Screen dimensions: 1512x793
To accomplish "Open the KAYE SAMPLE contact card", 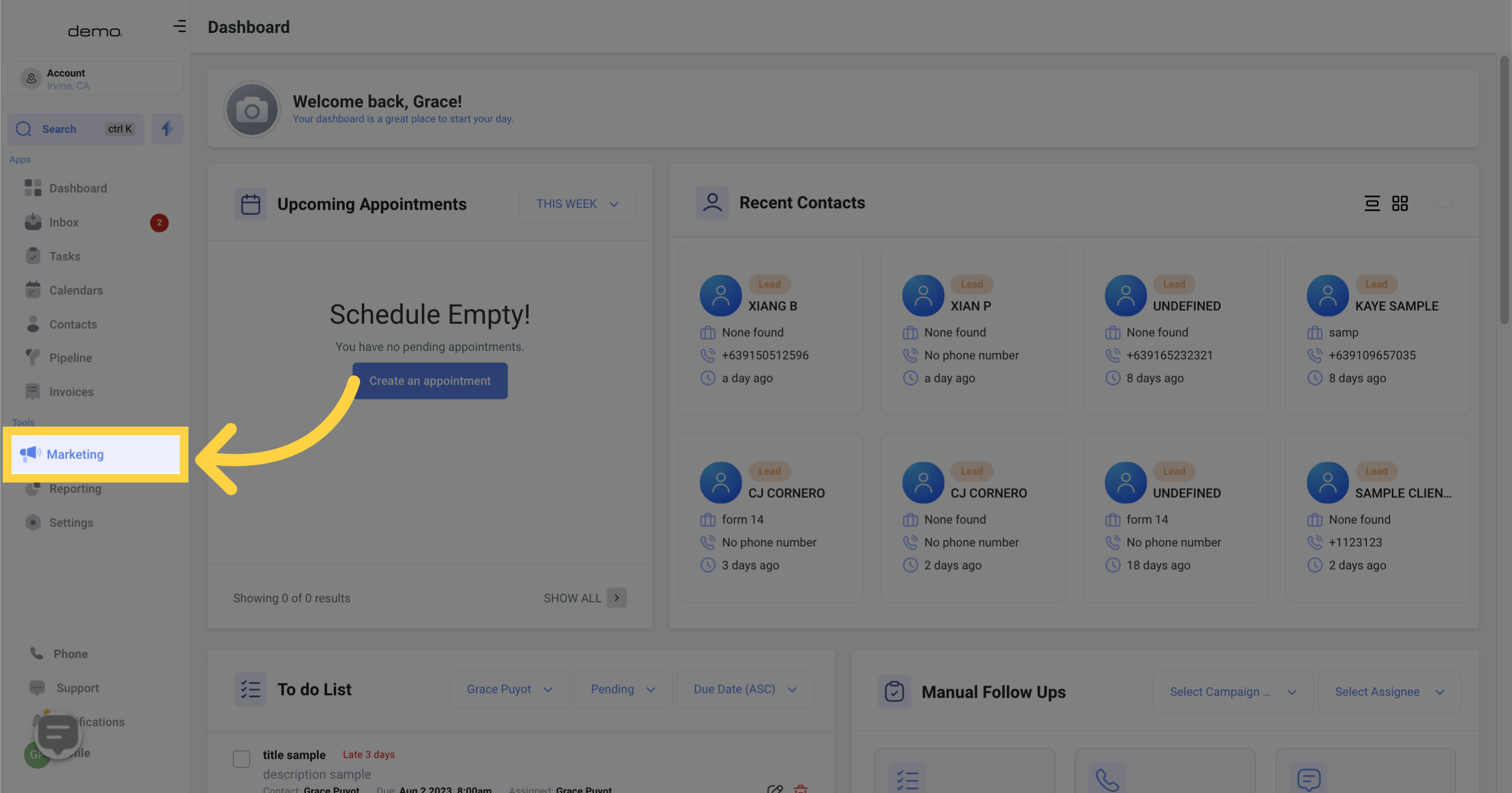I will click(1377, 330).
